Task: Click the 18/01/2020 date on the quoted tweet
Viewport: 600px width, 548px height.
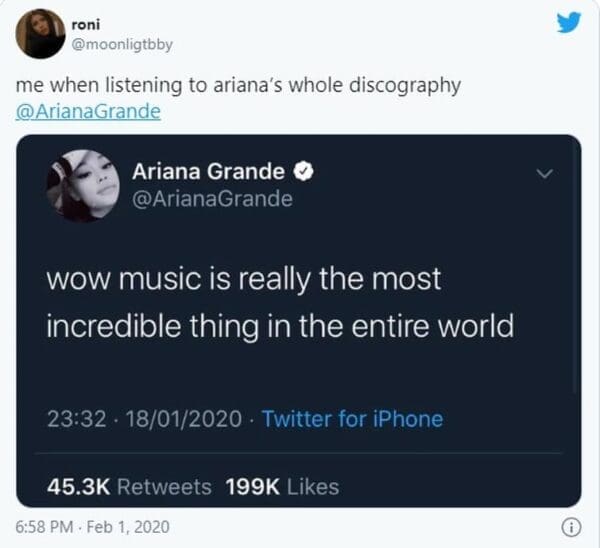Action: tap(184, 419)
